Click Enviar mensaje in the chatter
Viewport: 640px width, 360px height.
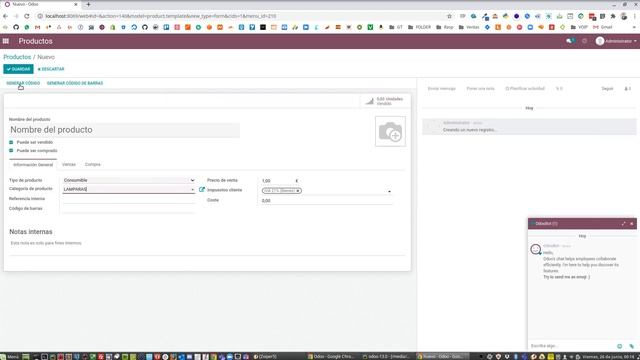point(441,89)
